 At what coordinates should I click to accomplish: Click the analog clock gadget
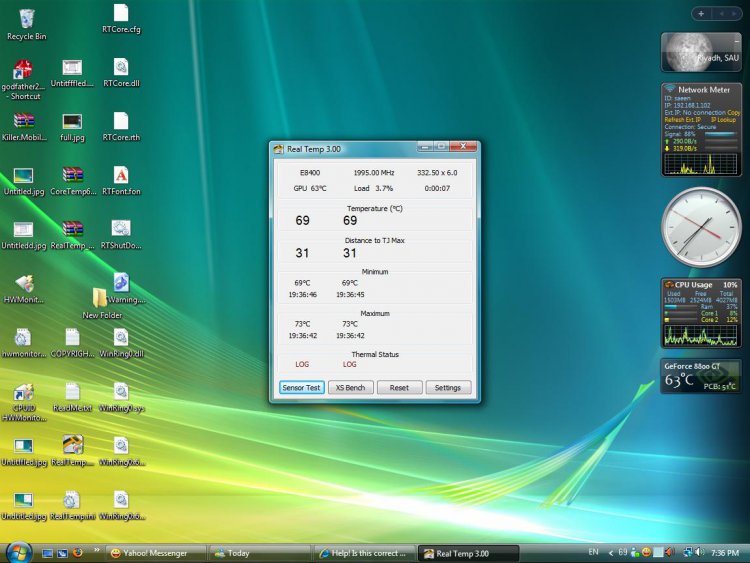coord(701,227)
